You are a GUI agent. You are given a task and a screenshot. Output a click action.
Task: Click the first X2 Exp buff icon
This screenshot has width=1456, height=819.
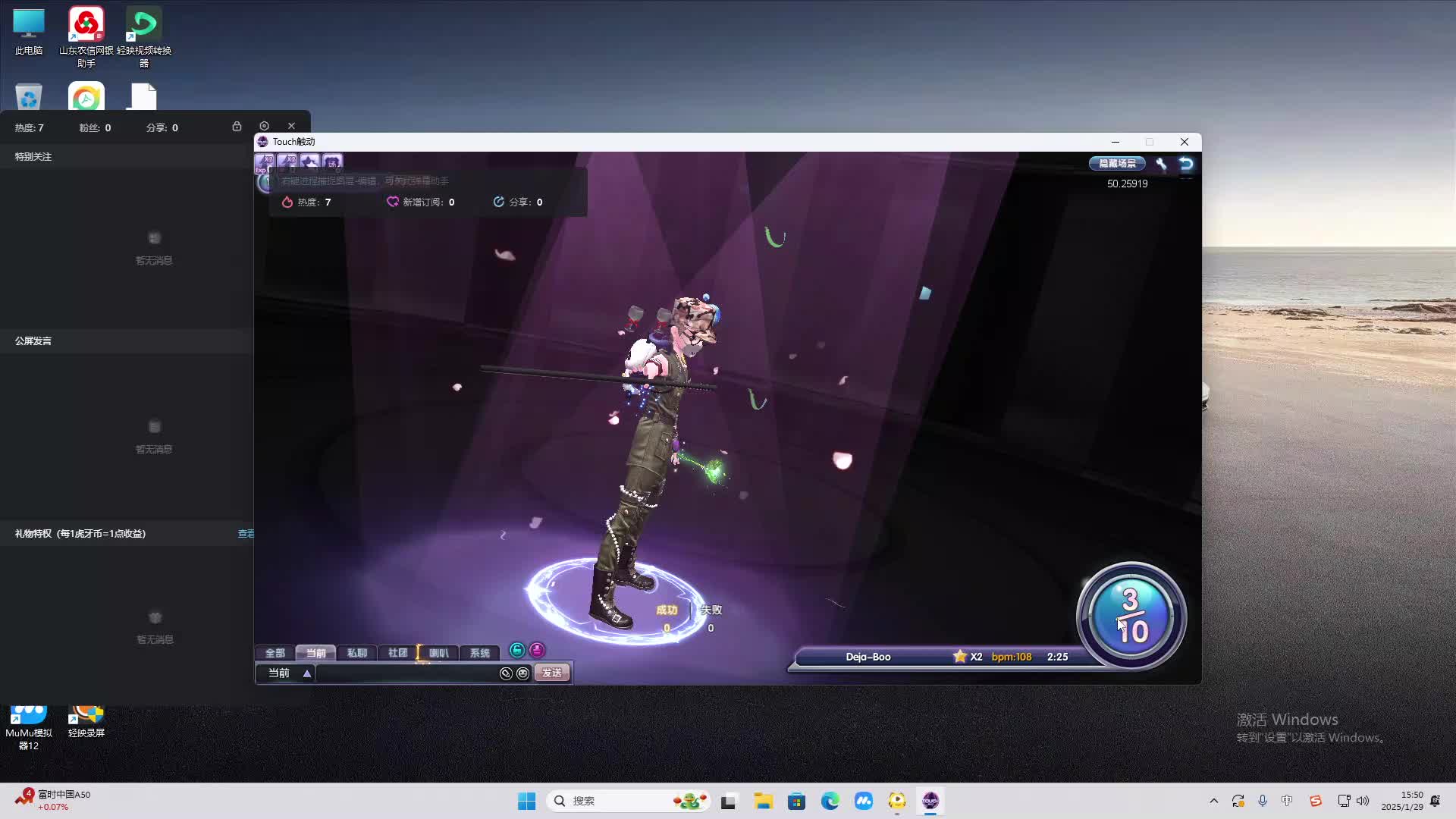(265, 162)
